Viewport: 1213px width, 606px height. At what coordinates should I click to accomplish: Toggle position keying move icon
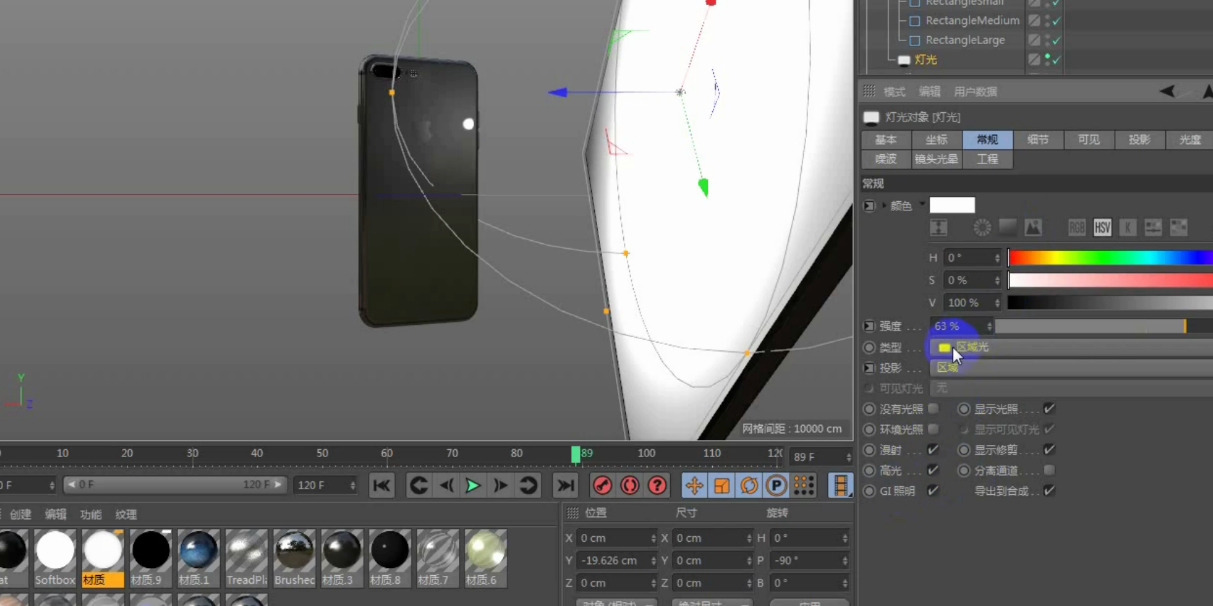(x=694, y=485)
